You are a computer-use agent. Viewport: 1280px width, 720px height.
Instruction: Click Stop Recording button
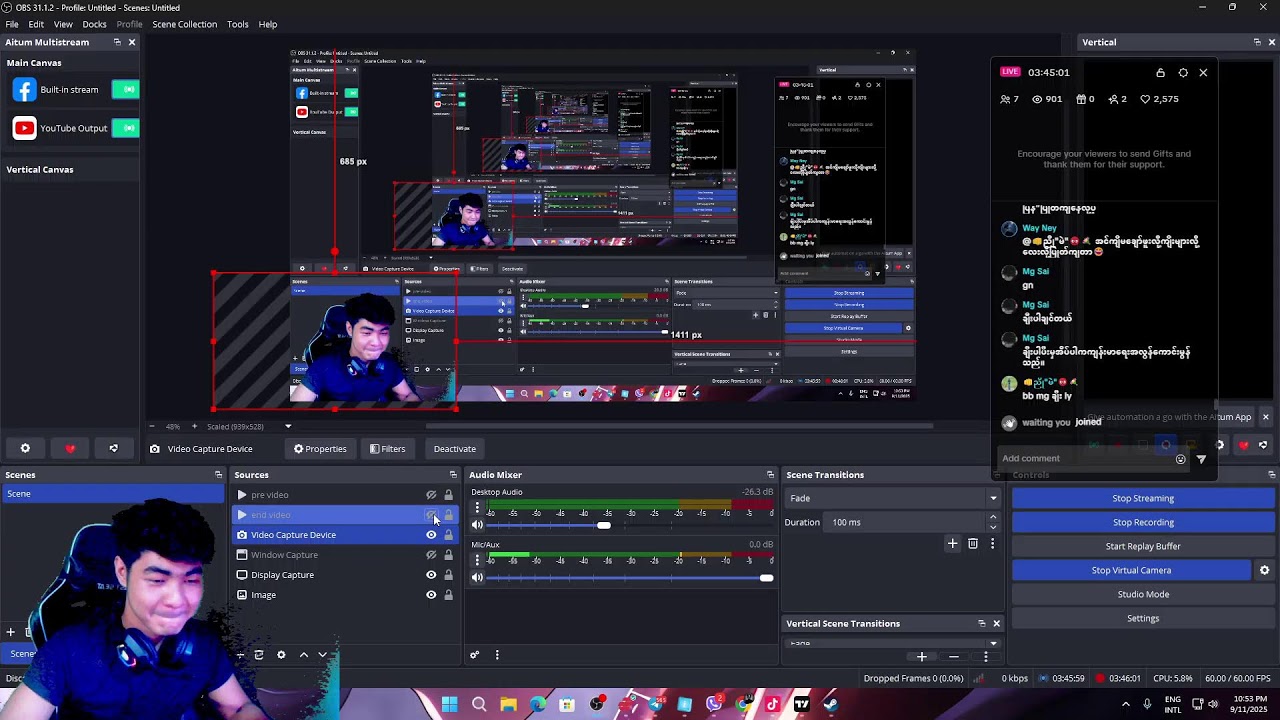[x=1143, y=522]
